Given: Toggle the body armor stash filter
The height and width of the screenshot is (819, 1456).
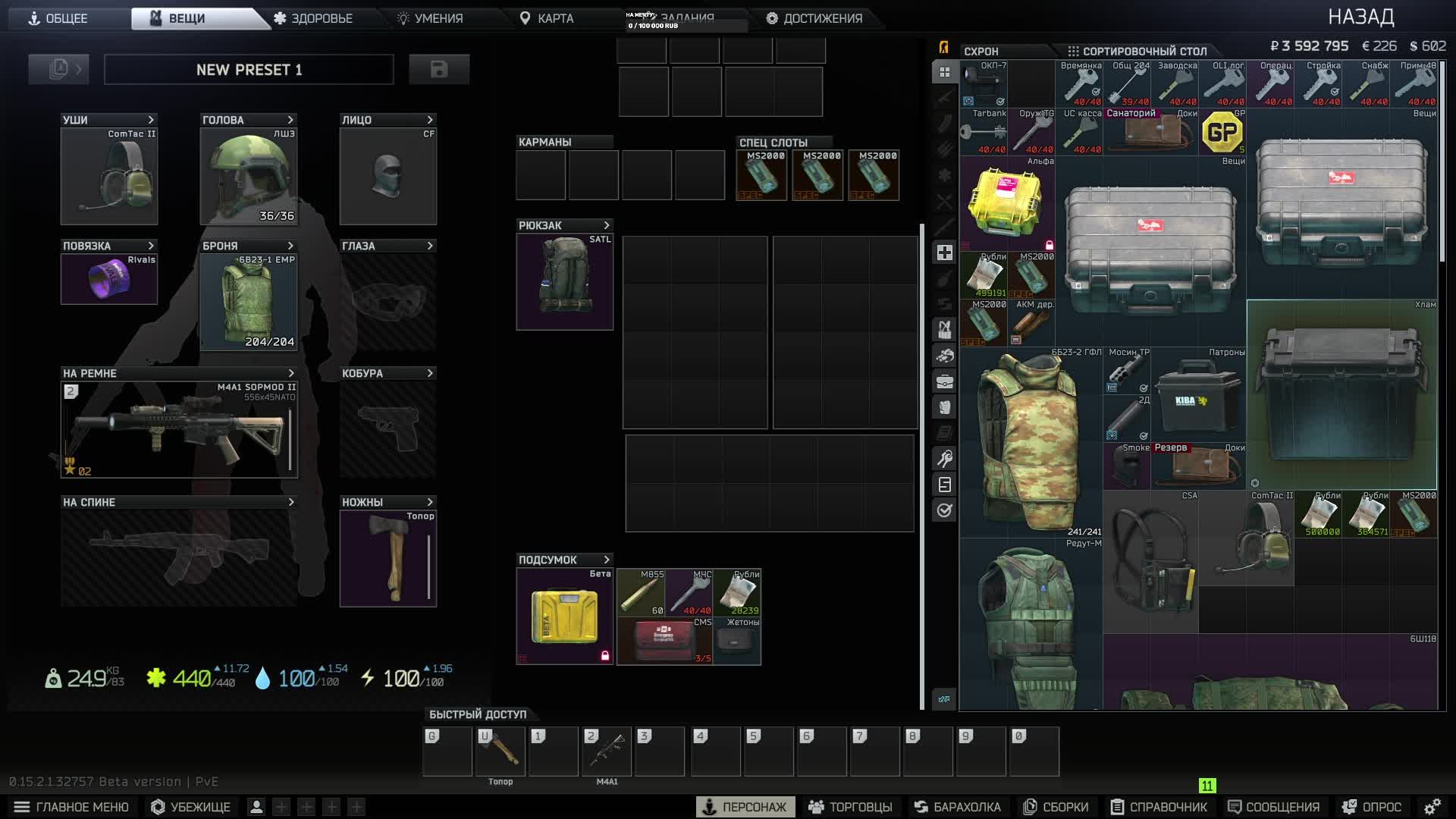Looking at the screenshot, I should 944,407.
